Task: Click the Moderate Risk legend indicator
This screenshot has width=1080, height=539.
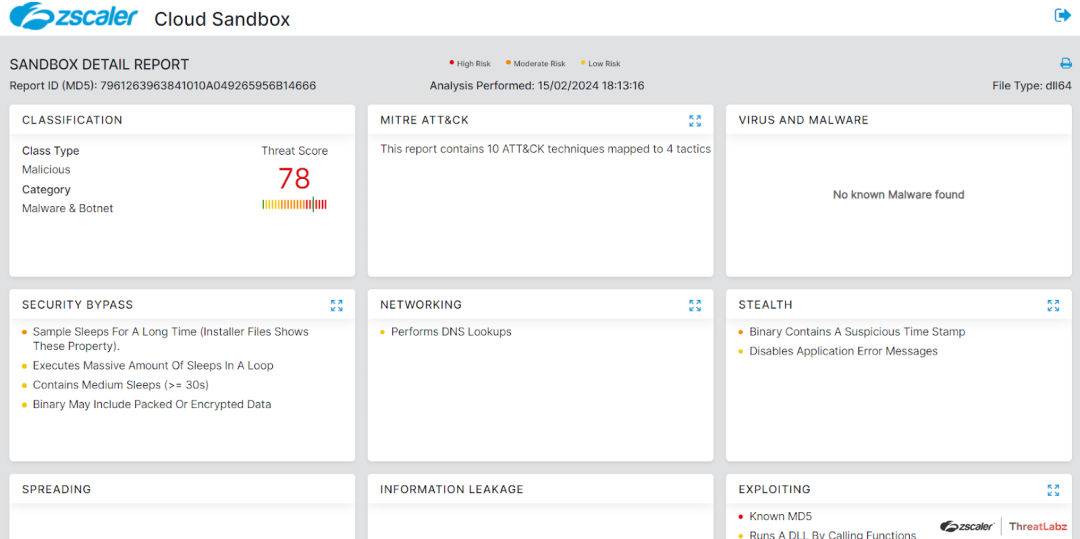Action: click(x=537, y=64)
